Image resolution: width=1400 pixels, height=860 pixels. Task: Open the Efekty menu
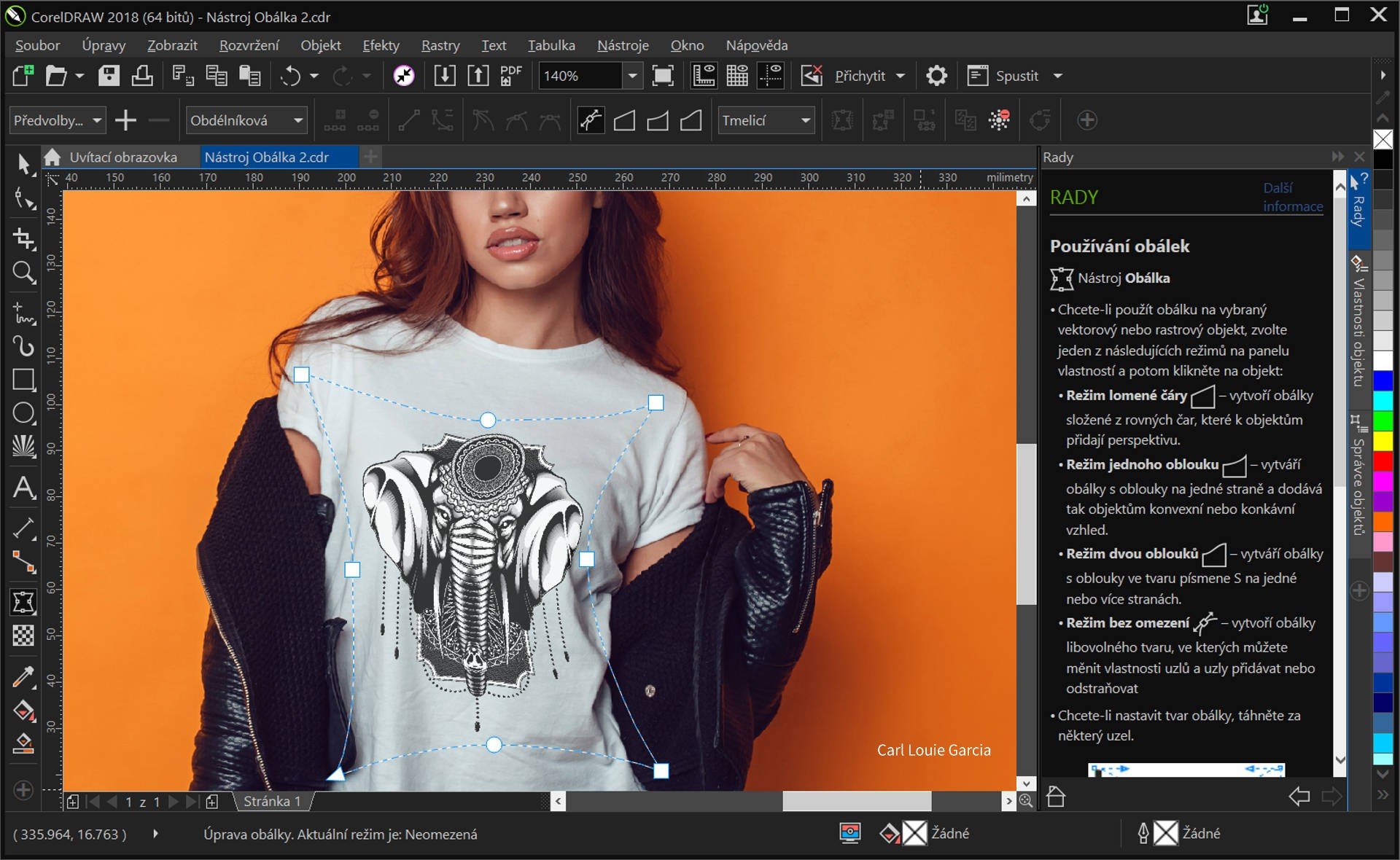[381, 45]
